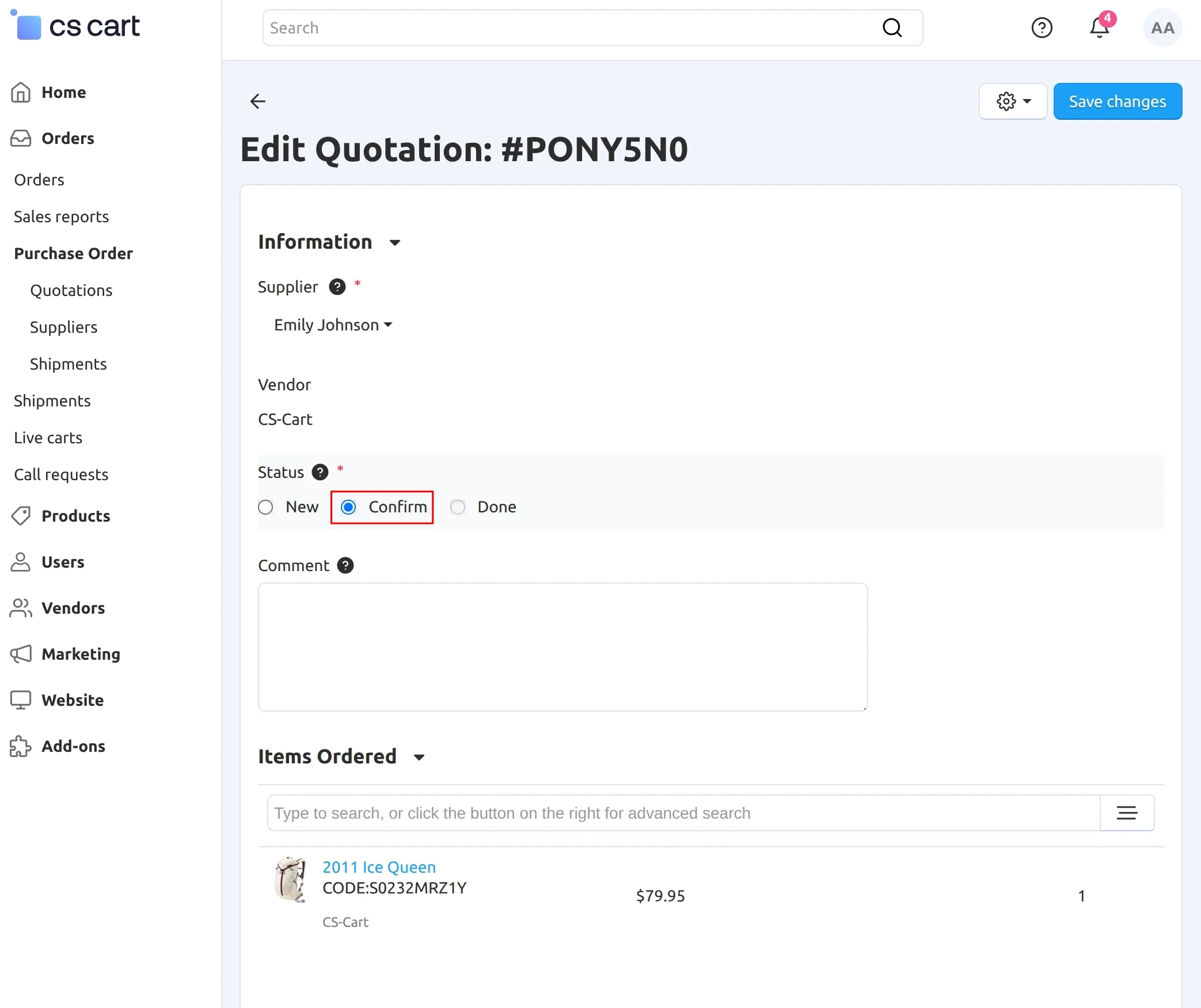Open Purchase Order section
Screen dimensions: 1201x1008
point(73,253)
